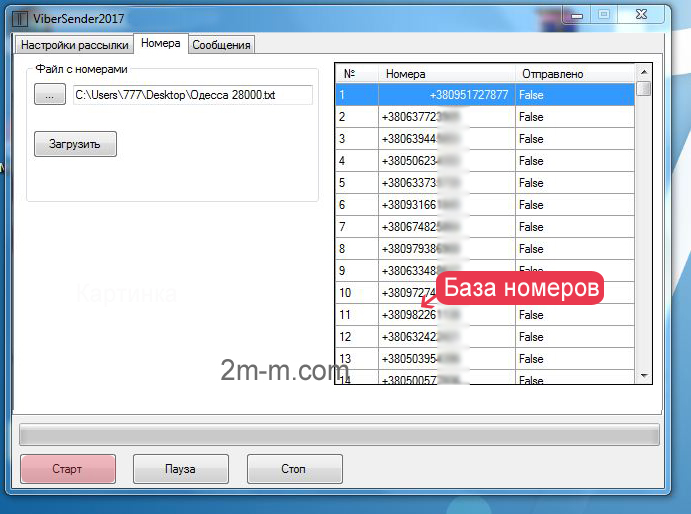Click the progress bar above Старт
This screenshot has height=514, width=691.
(340, 434)
